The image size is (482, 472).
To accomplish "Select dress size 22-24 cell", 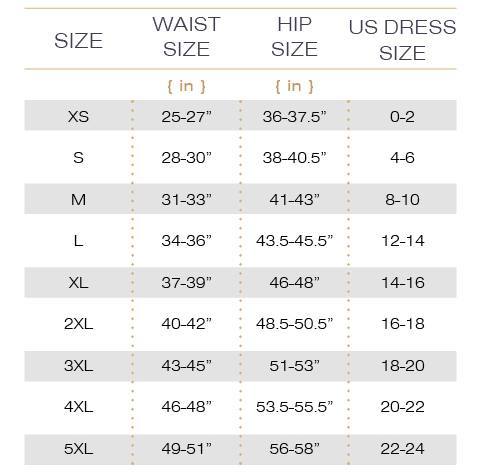I will [402, 448].
